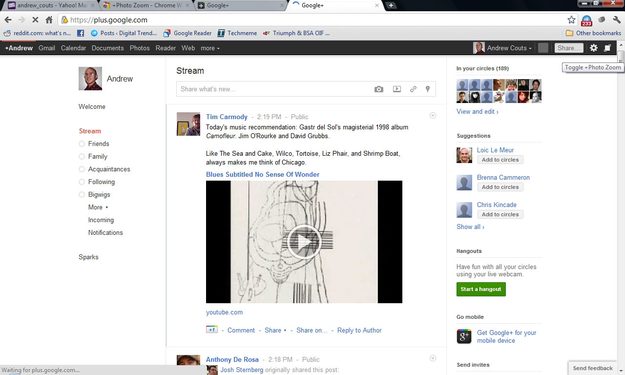Image resolution: width=625 pixels, height=375 pixels.
Task: Open Google+ settings gear icon
Action: [594, 48]
